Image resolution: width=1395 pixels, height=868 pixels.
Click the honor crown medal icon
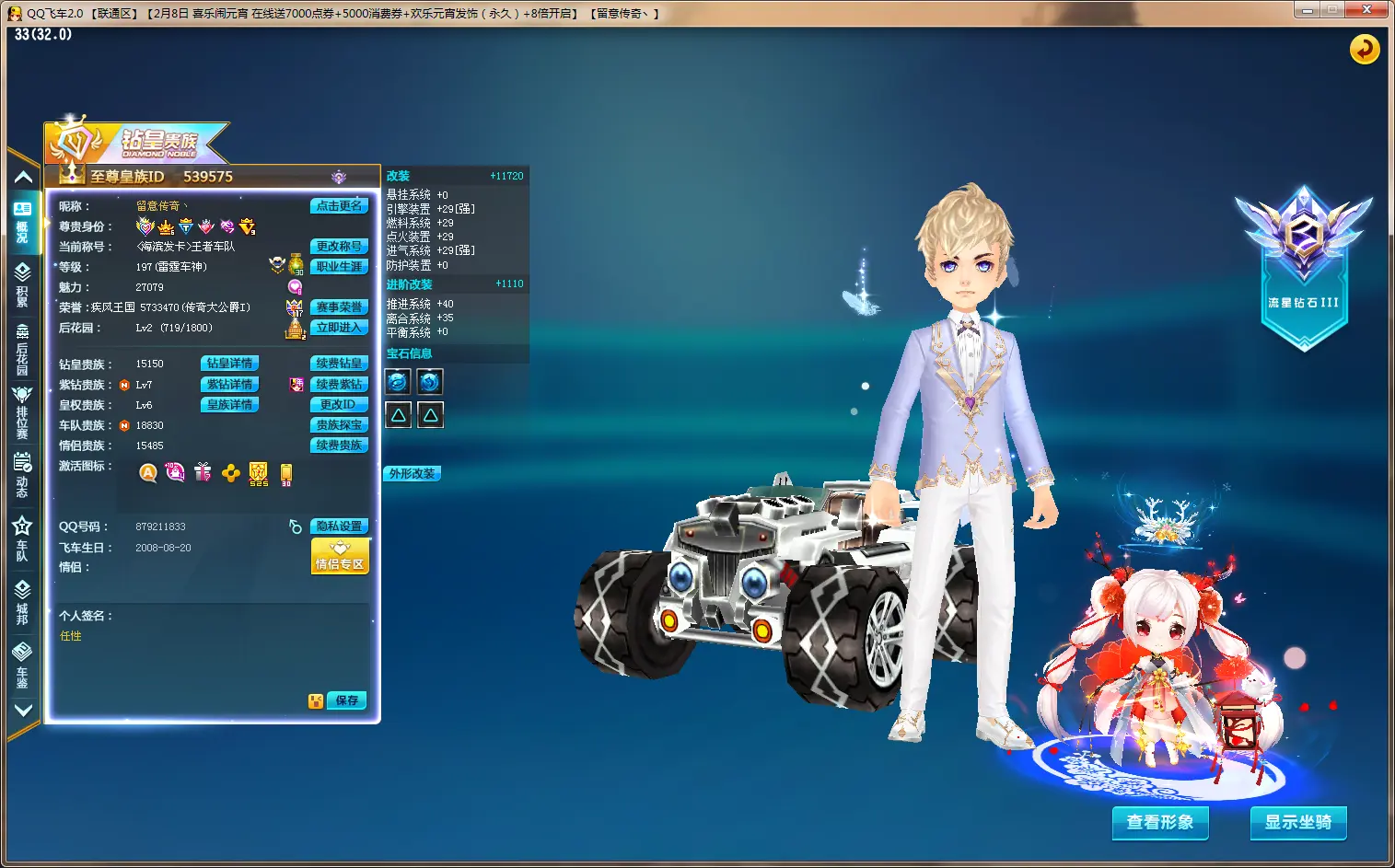[x=295, y=307]
